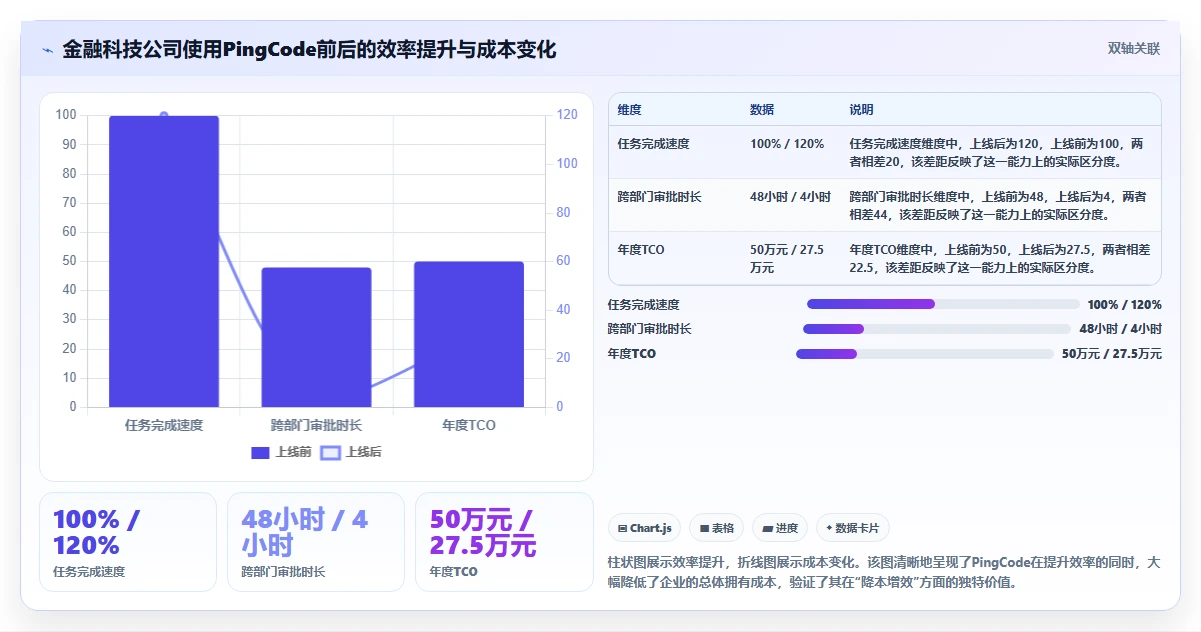Click the 数据 column header

pyautogui.click(x=762, y=110)
